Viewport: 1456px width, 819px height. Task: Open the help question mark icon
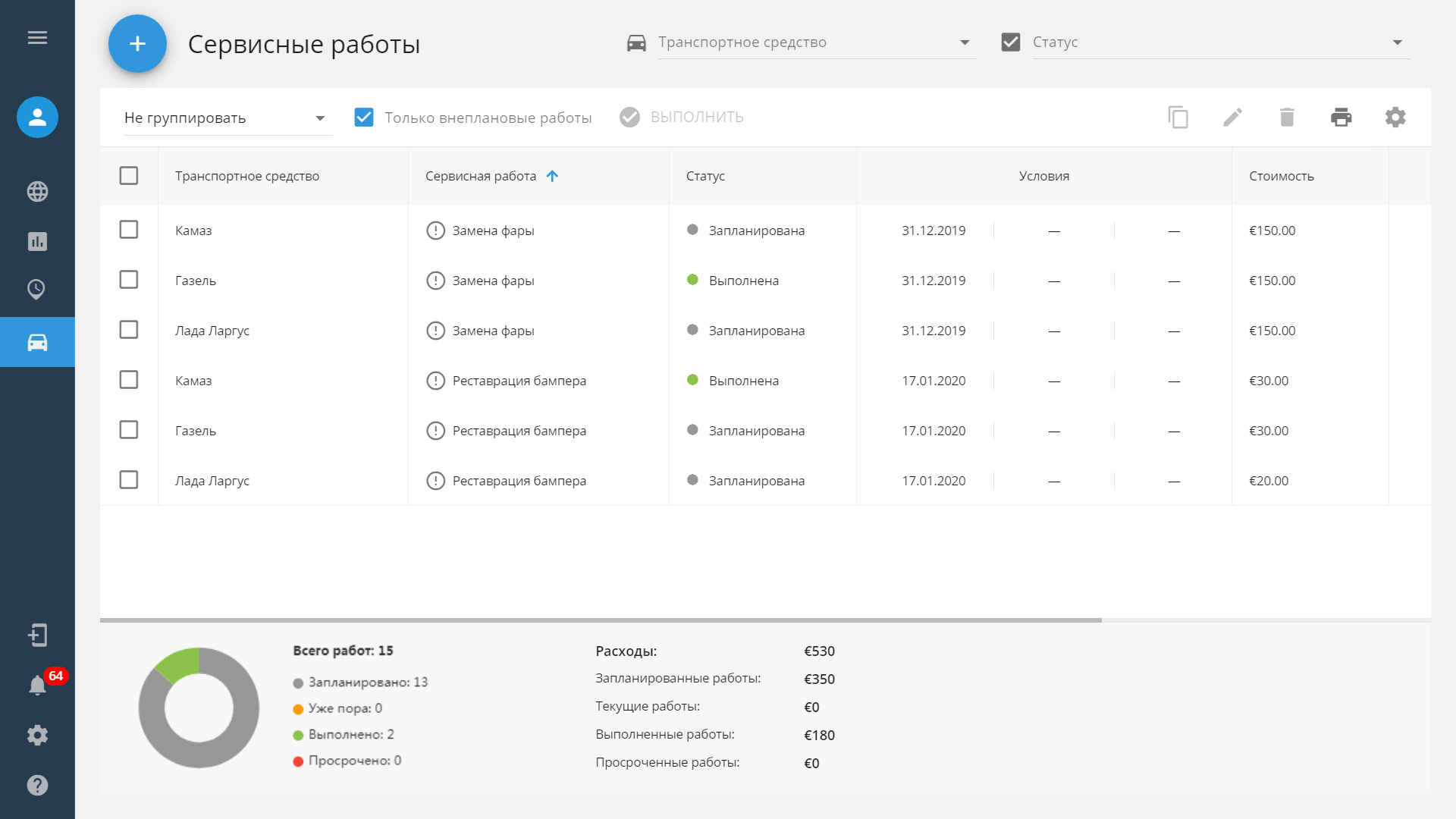37,785
